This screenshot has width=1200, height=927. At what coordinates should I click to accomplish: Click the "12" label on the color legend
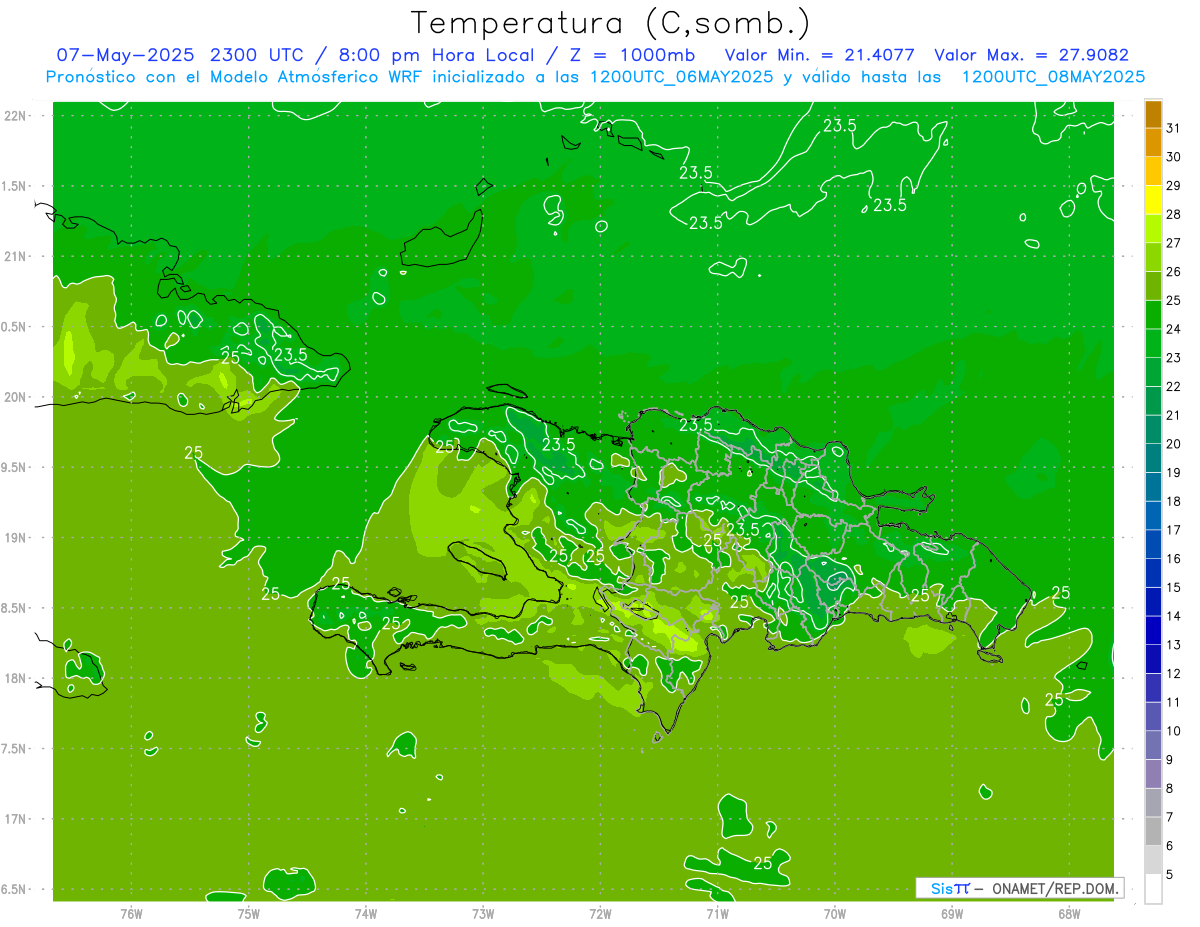click(x=1174, y=673)
